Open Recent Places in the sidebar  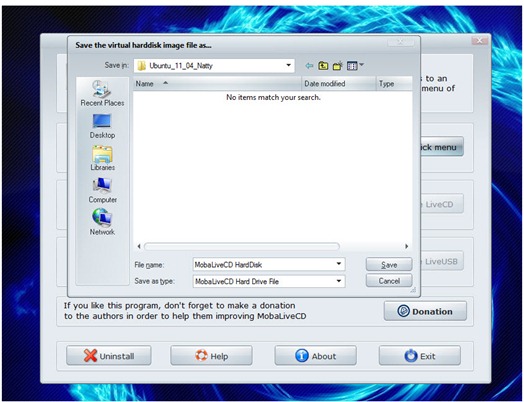[x=102, y=93]
